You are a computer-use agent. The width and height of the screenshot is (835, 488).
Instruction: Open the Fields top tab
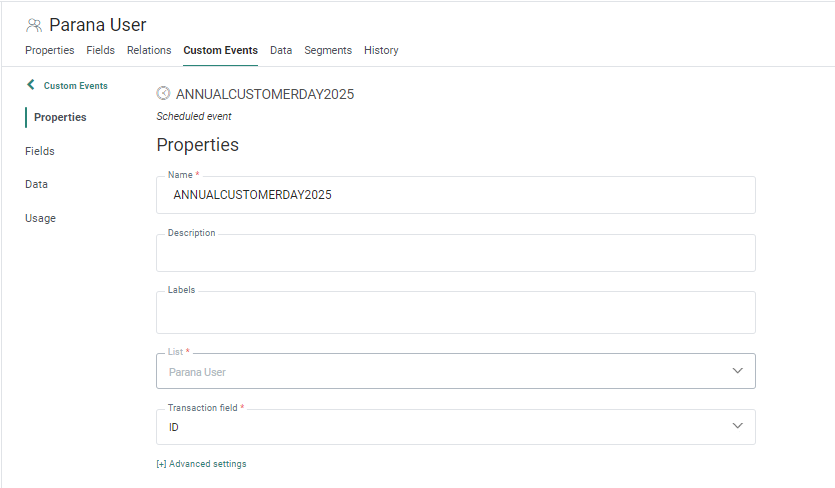point(100,50)
